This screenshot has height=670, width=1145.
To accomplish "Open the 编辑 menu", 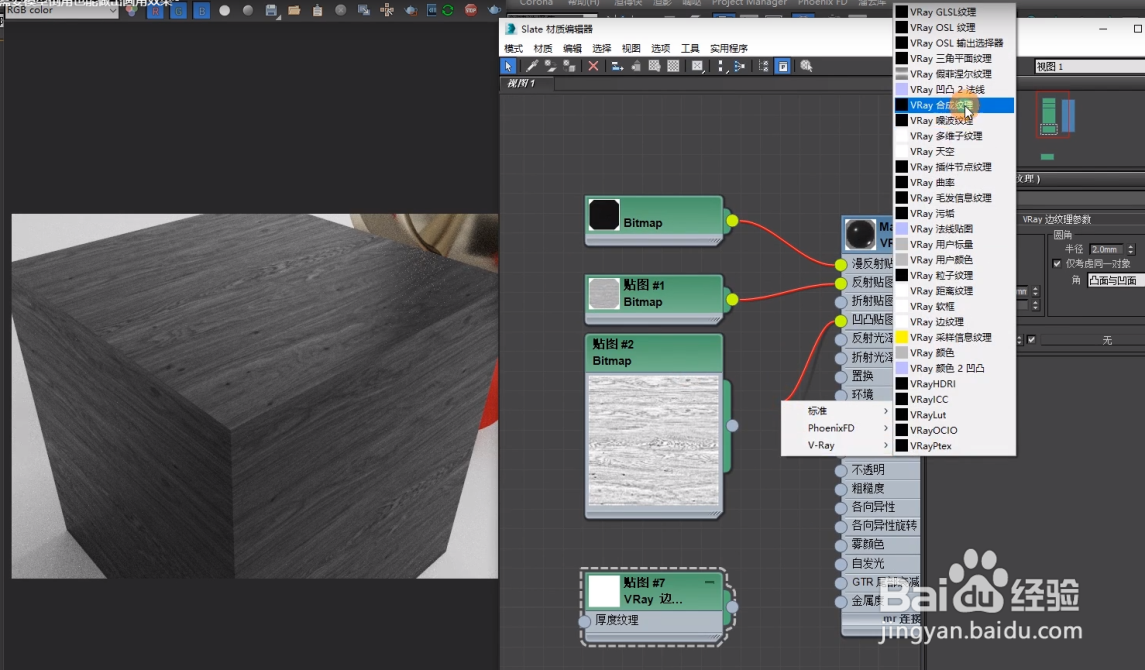I will point(572,48).
